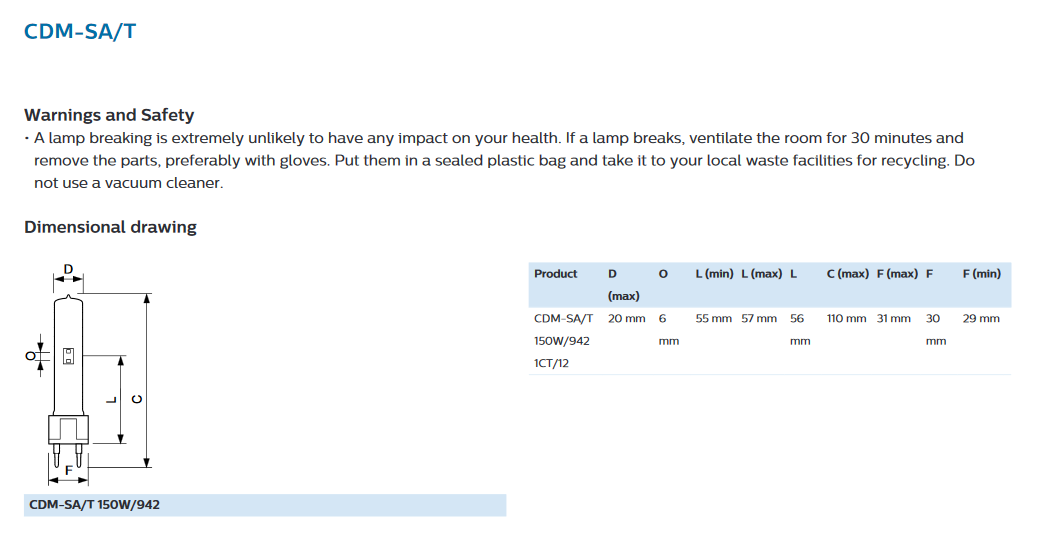The height and width of the screenshot is (535, 1059).
Task: Click the F (min) column header
Action: (x=981, y=274)
